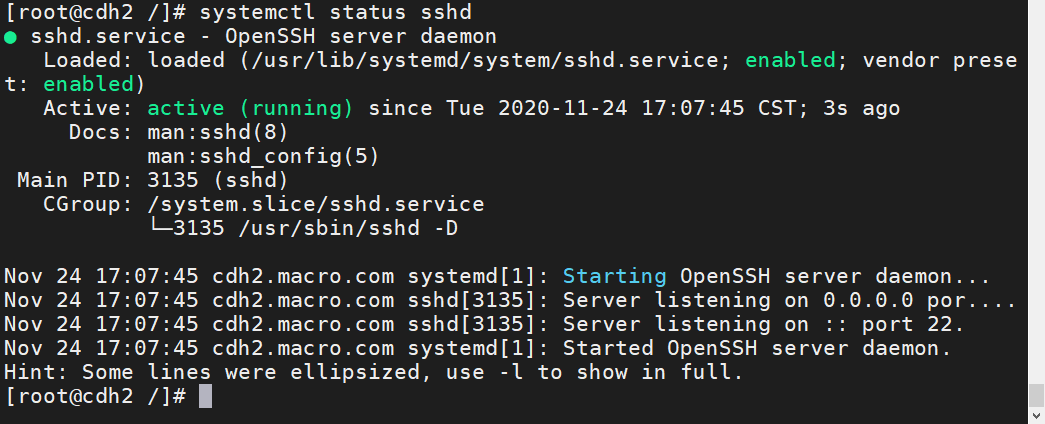Click Main PID value 3135 (sshd)
This screenshot has width=1045, height=424.
click(x=218, y=181)
